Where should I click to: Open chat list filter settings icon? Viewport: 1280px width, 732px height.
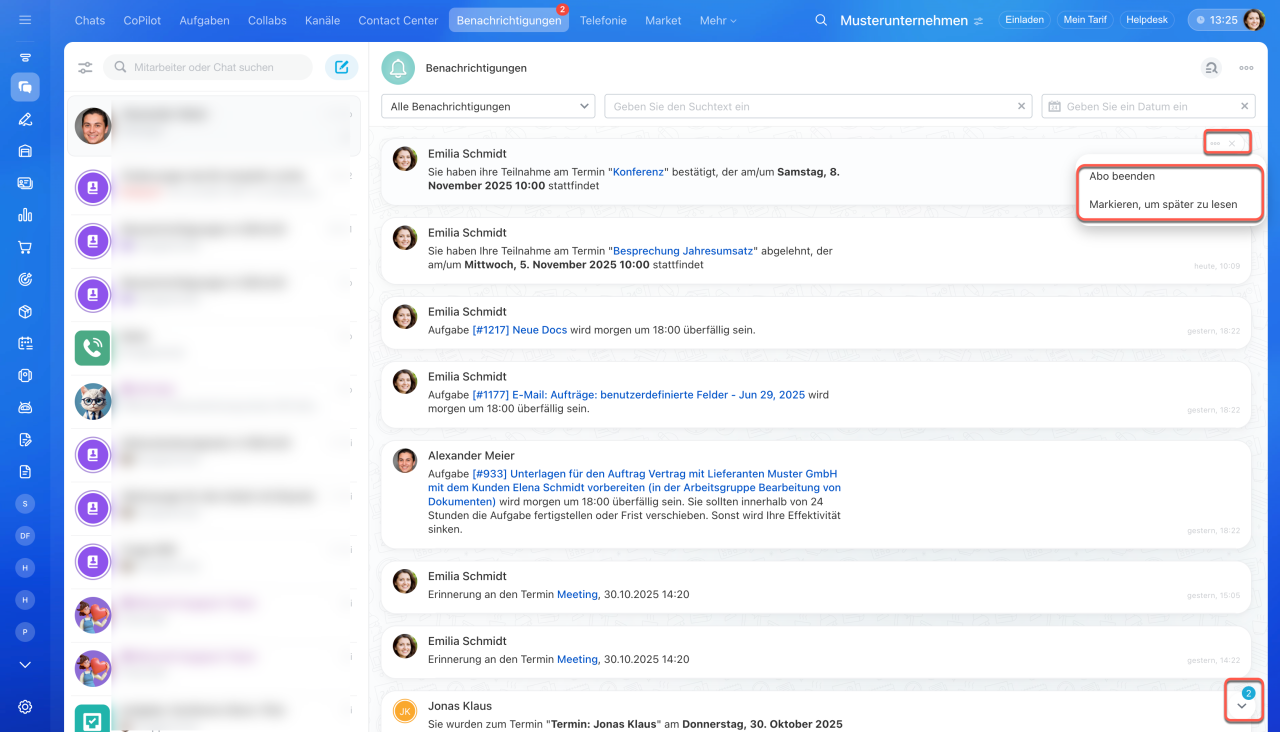click(85, 68)
